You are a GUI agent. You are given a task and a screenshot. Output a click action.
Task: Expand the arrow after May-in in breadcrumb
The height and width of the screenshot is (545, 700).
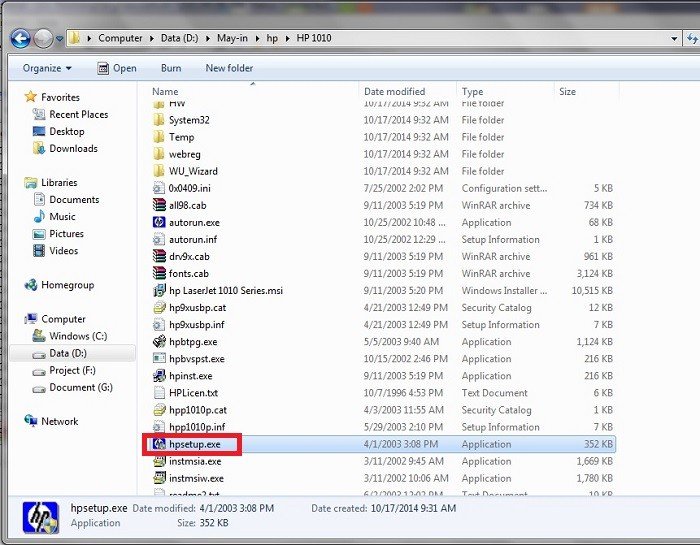click(257, 38)
